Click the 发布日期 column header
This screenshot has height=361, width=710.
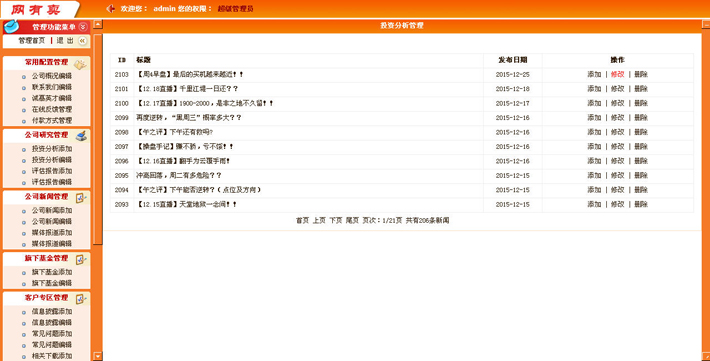513,60
